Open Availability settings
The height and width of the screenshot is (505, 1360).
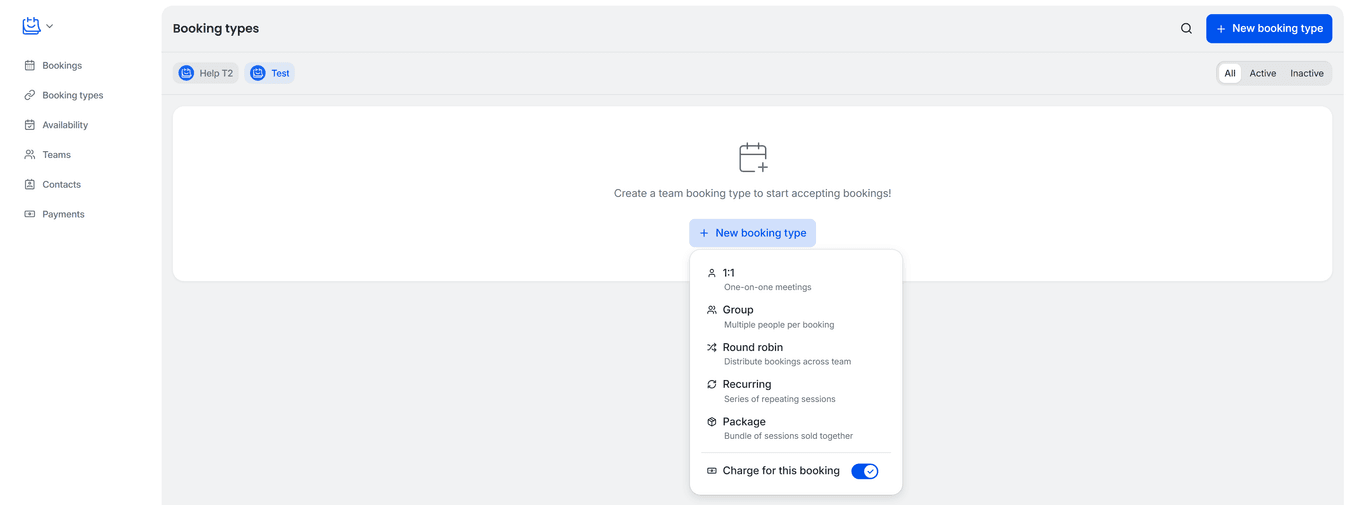tap(65, 125)
